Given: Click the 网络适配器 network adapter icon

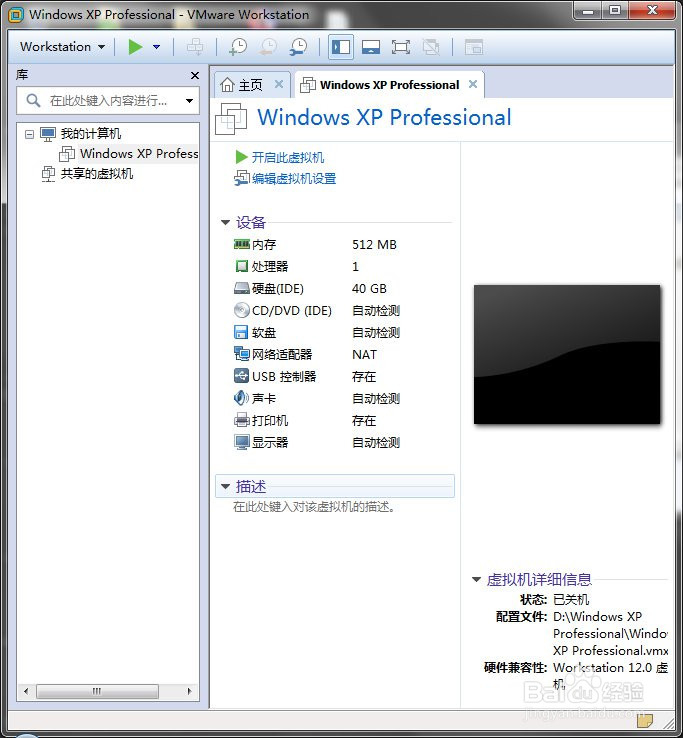Looking at the screenshot, I should [241, 353].
